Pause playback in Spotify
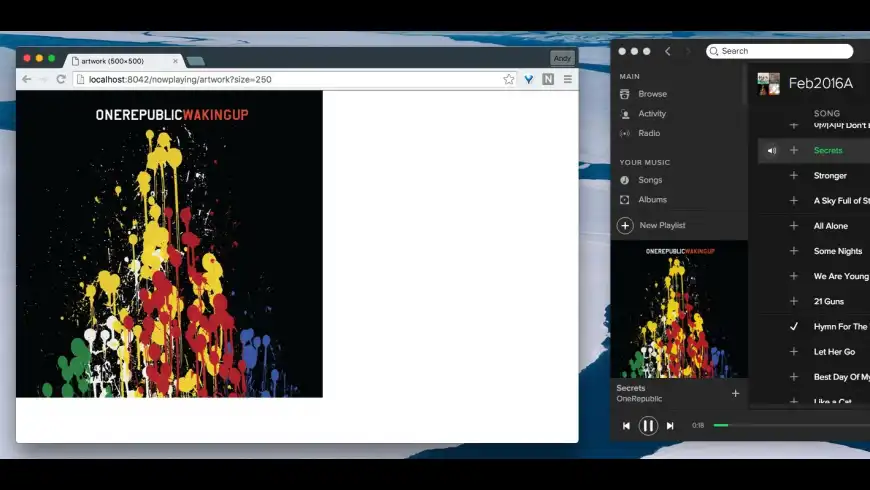The width and height of the screenshot is (870, 490). 648,426
